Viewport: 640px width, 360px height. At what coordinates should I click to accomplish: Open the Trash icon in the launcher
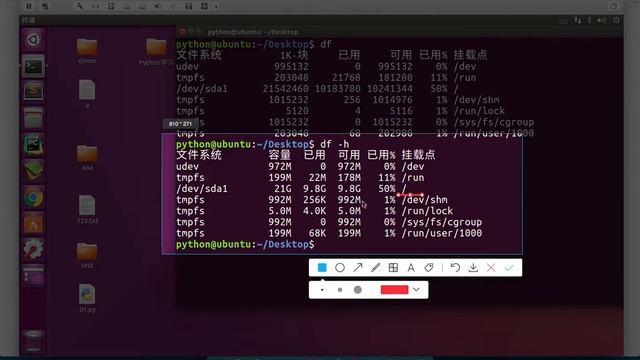[x=33, y=341]
